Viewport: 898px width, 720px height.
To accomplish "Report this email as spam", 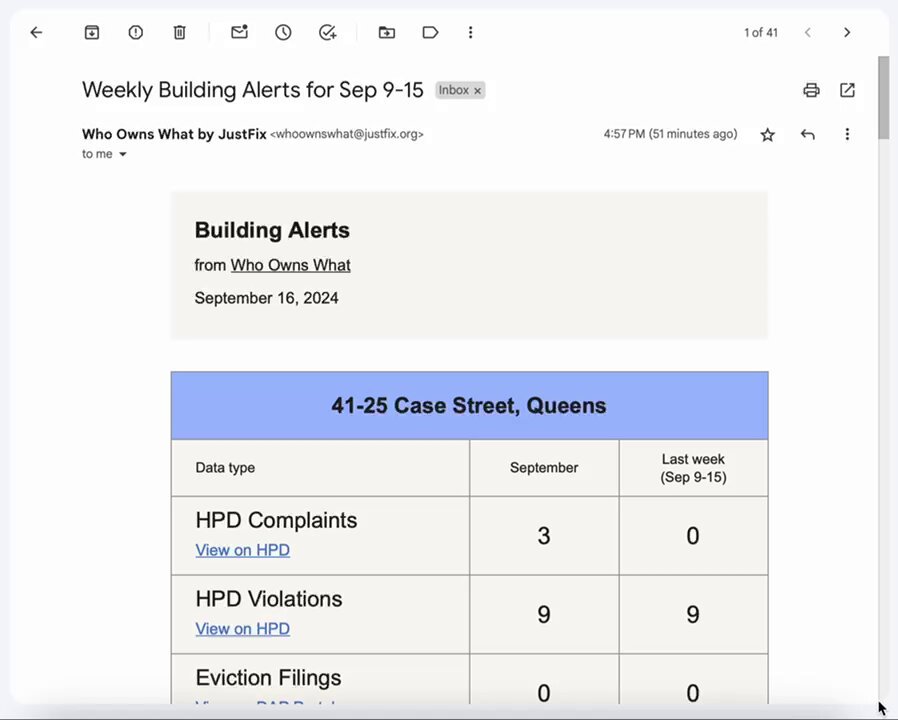I will tap(136, 33).
